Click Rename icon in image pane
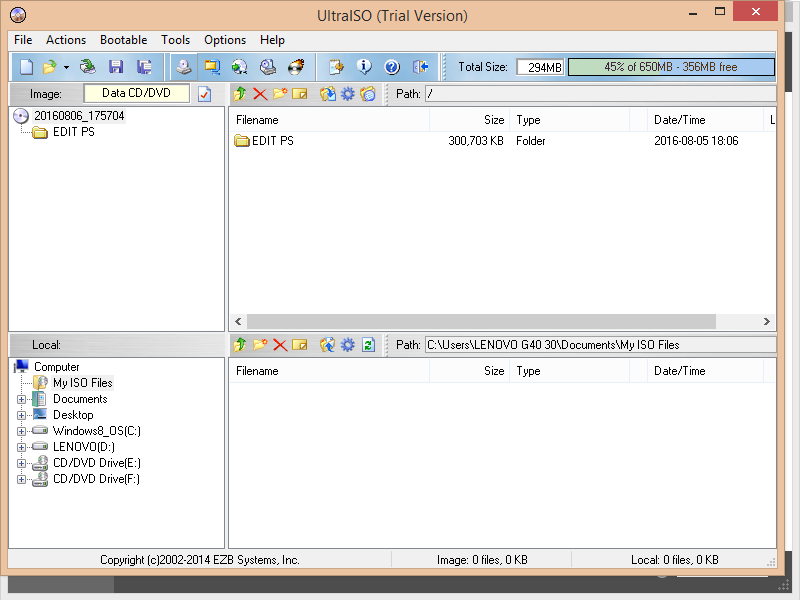800x600 pixels. tap(299, 94)
